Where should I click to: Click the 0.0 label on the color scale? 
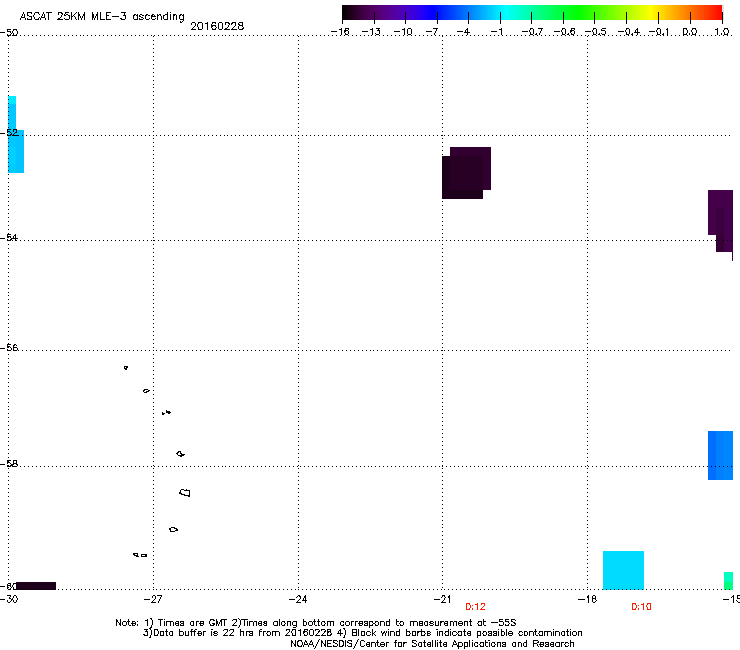[690, 32]
